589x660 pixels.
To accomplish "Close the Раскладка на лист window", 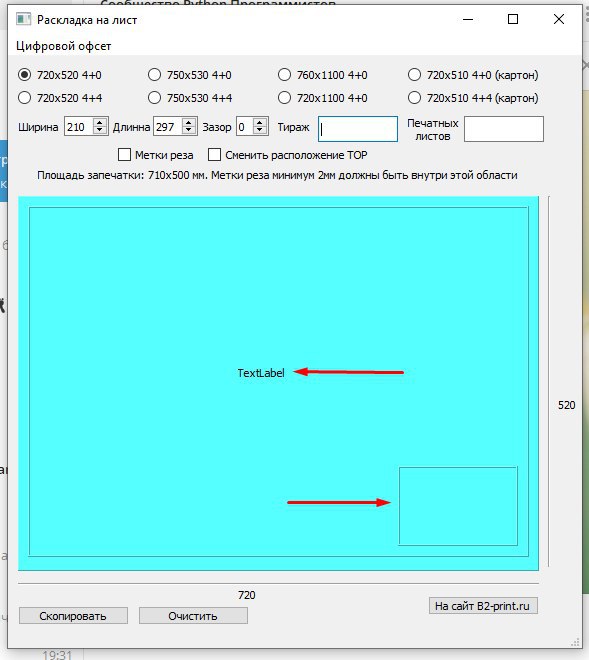I will click(559, 19).
